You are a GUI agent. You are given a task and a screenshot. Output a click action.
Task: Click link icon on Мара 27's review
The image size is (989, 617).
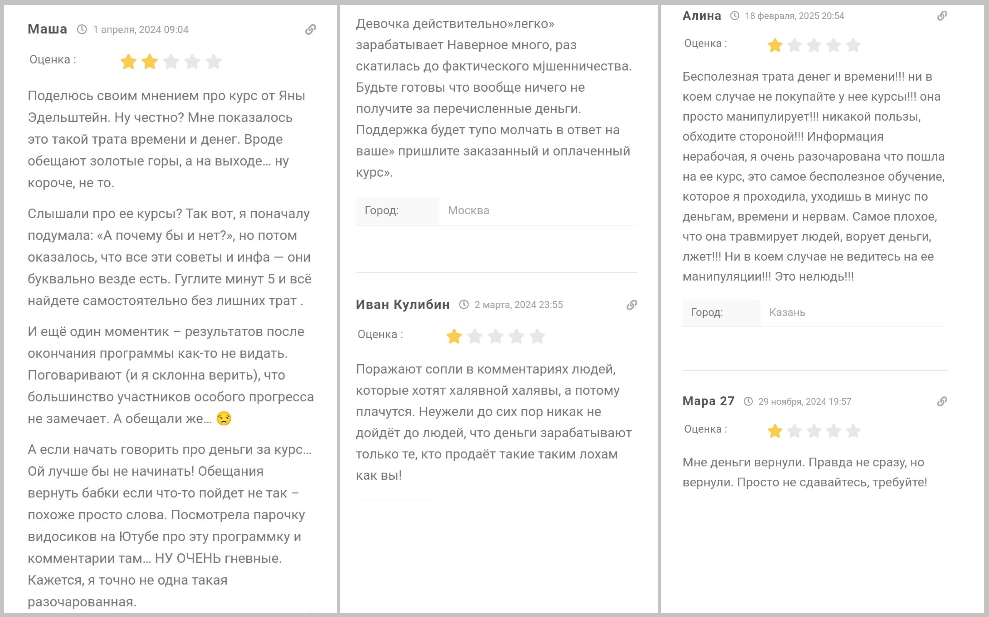942,401
